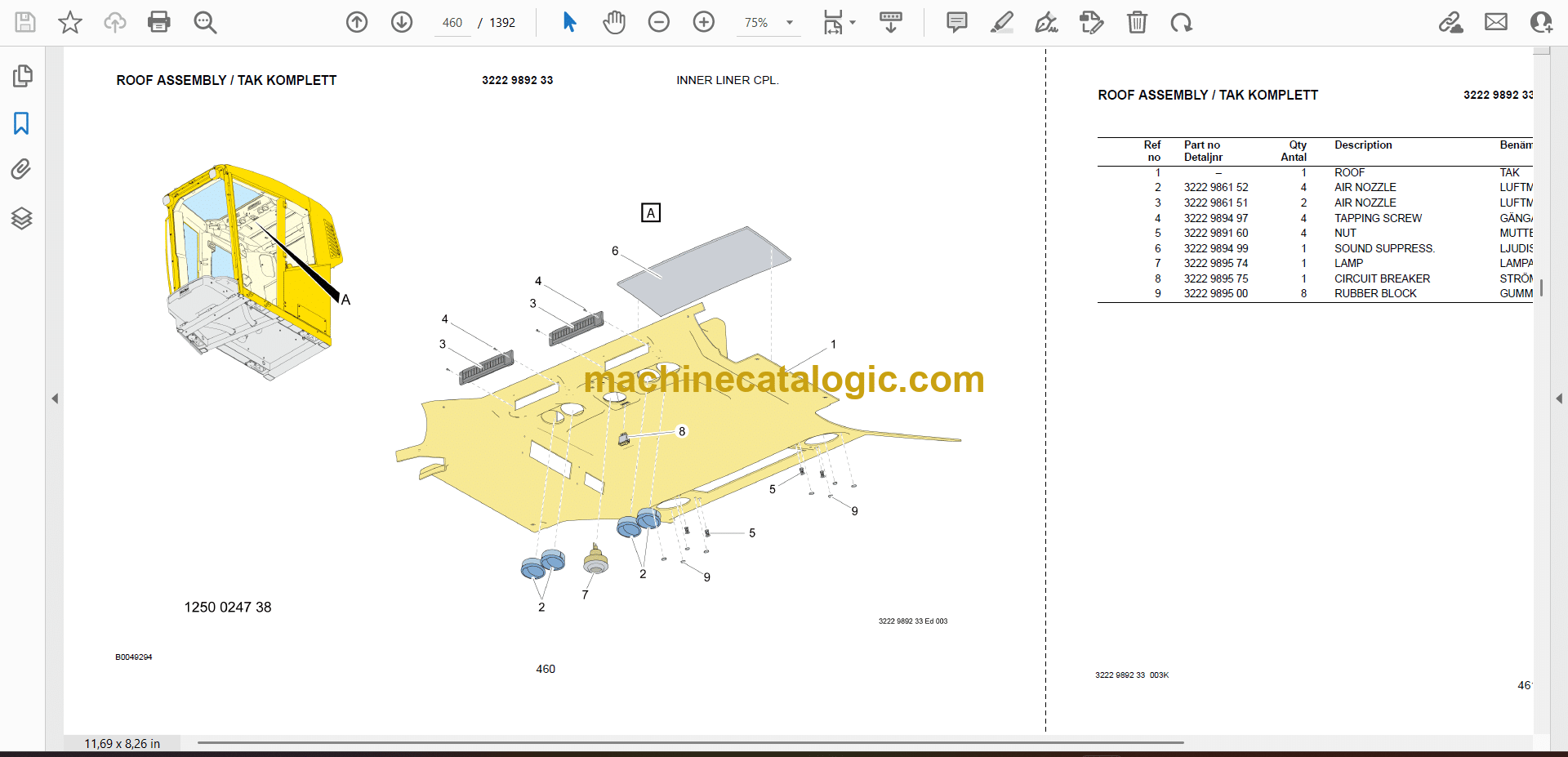Expand the right tools pane
1568x757 pixels.
(1559, 399)
